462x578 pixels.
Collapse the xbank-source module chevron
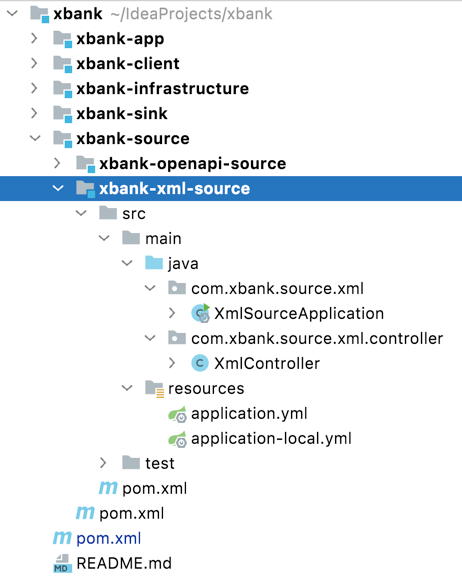(35, 138)
